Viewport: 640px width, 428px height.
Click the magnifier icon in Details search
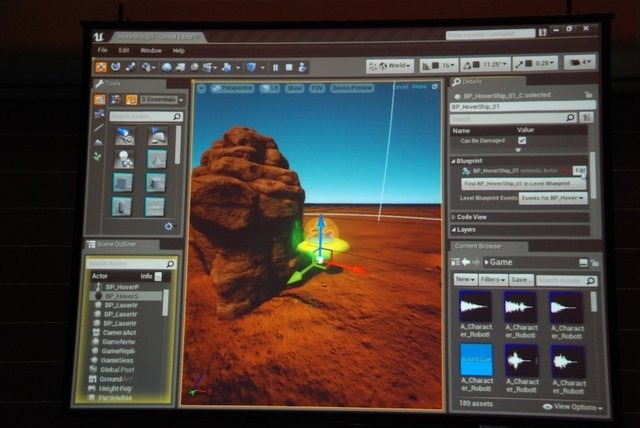point(570,118)
